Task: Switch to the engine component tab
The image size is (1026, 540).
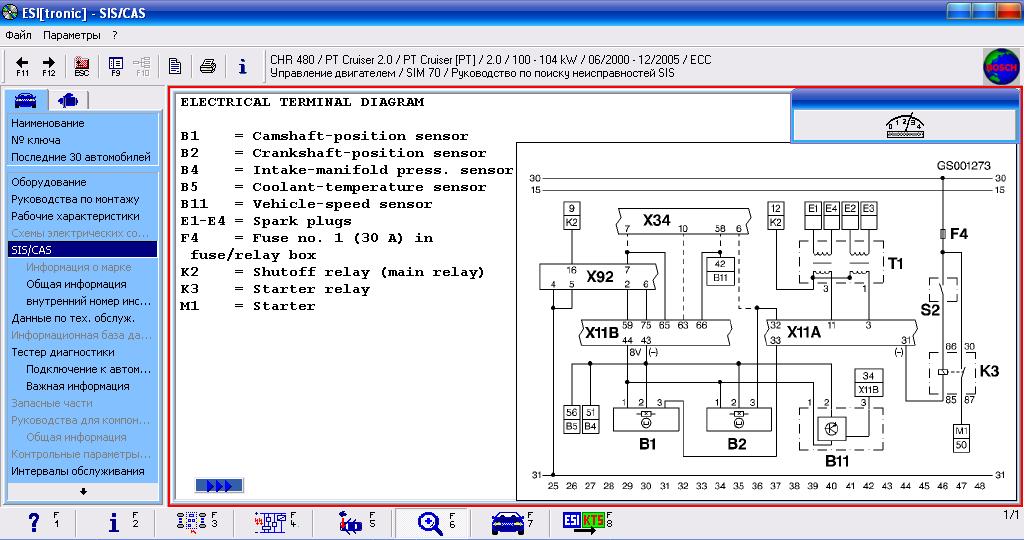Action: point(68,100)
